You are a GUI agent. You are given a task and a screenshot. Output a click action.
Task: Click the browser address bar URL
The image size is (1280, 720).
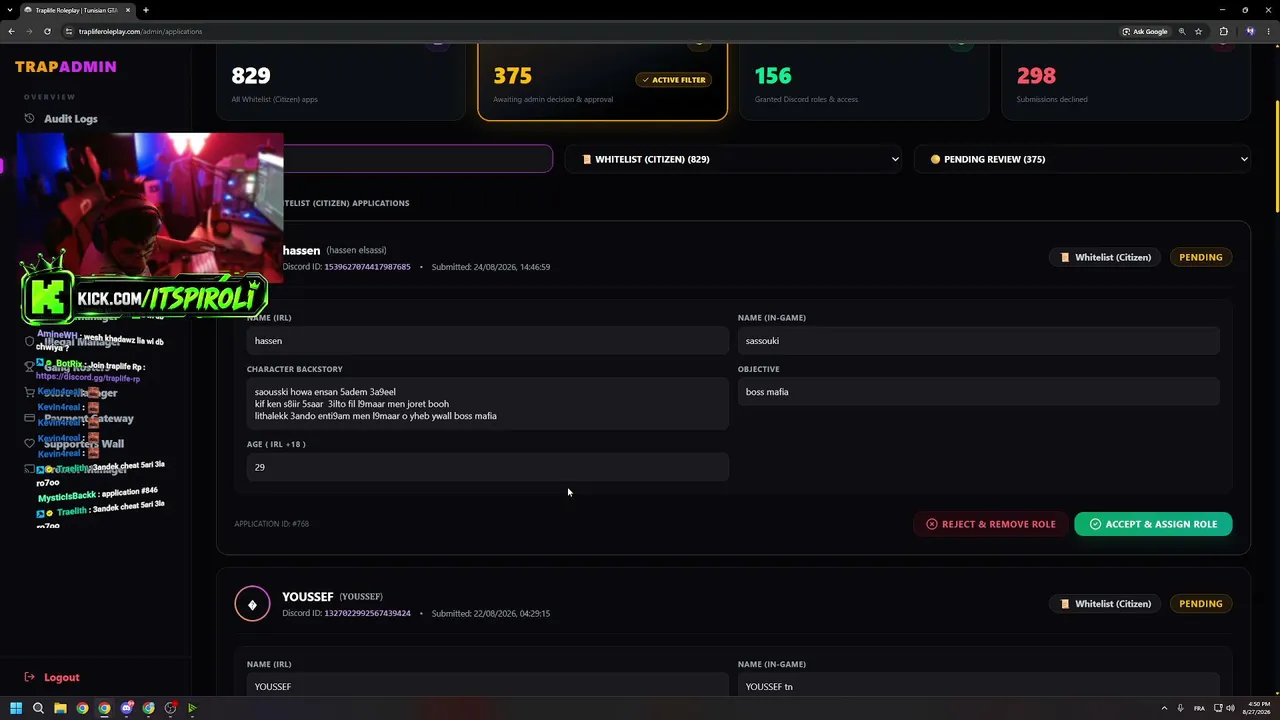coord(140,31)
